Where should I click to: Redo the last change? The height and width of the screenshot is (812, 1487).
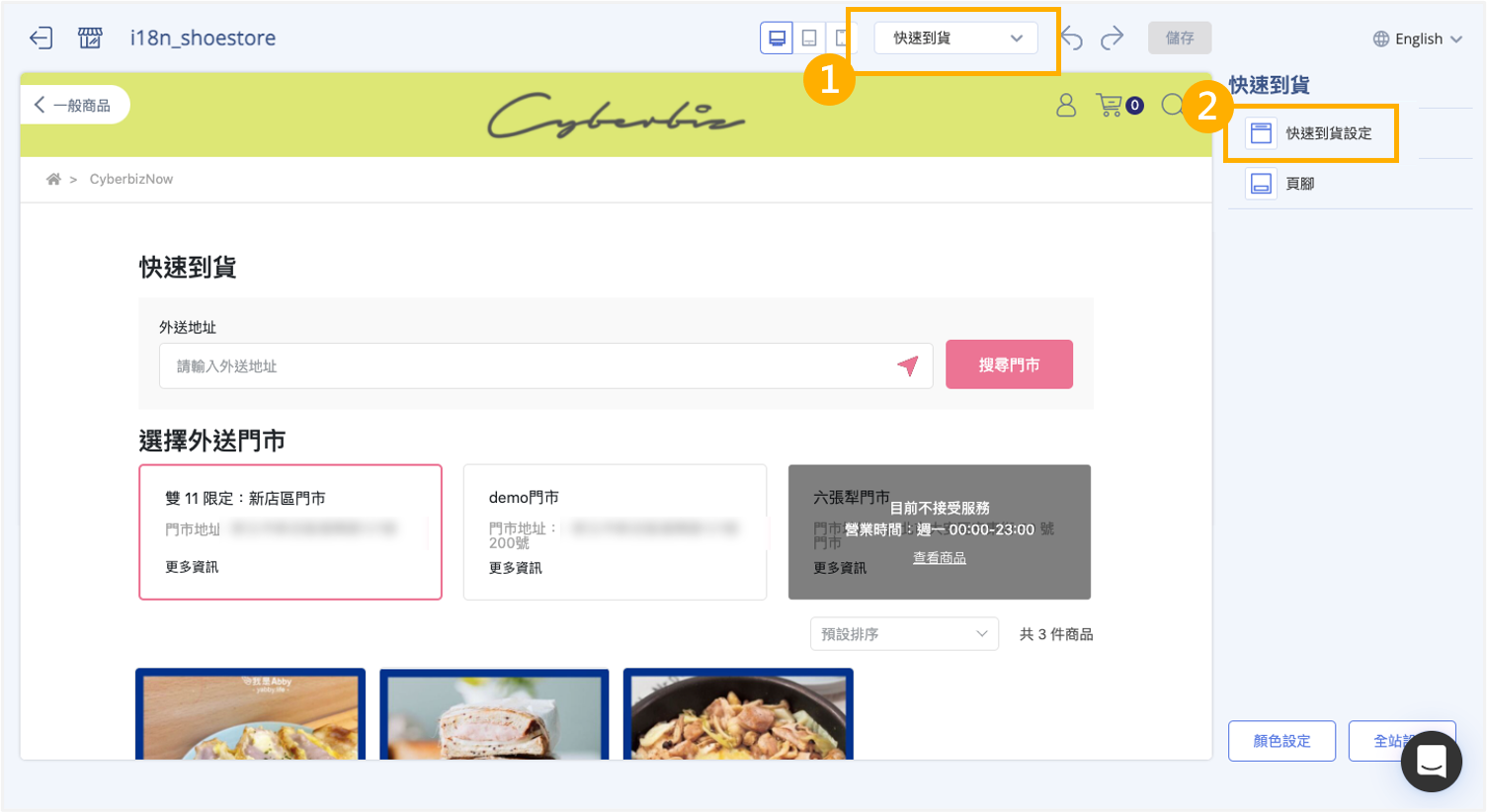(1113, 39)
